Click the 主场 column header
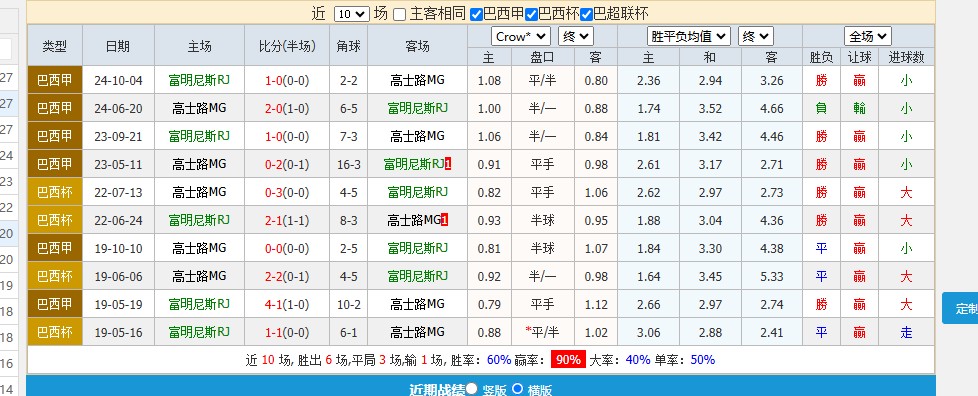Screen dimensions: 978x396 pyautogui.click(x=199, y=46)
